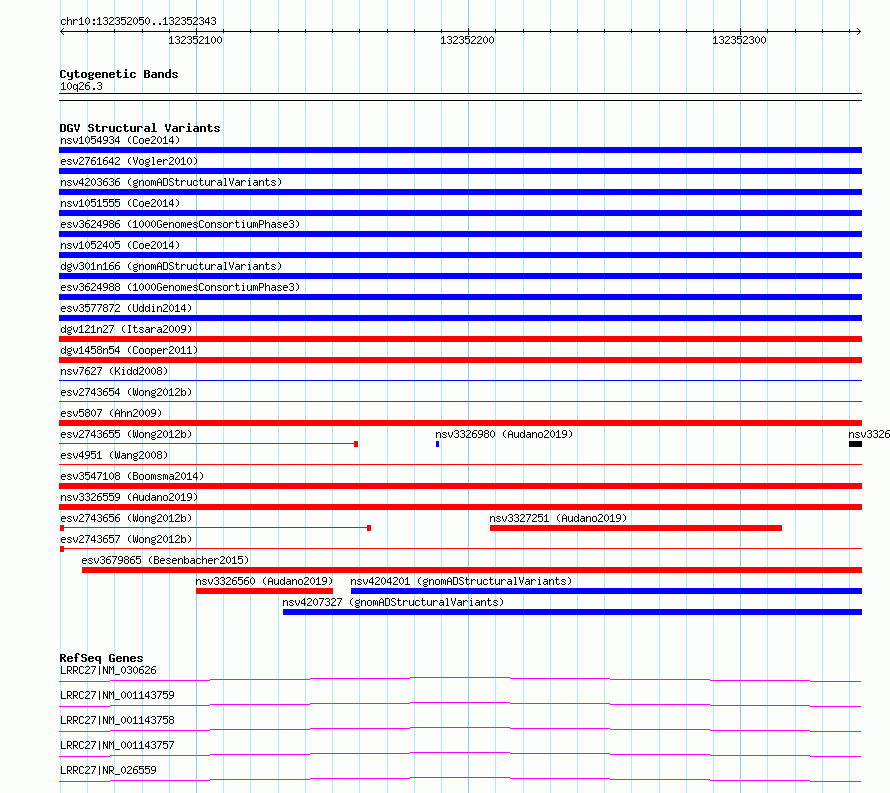The image size is (890, 793).
Task: Click nsv4204201 (gnomADStructuralVariants) label
Action: pos(461,581)
